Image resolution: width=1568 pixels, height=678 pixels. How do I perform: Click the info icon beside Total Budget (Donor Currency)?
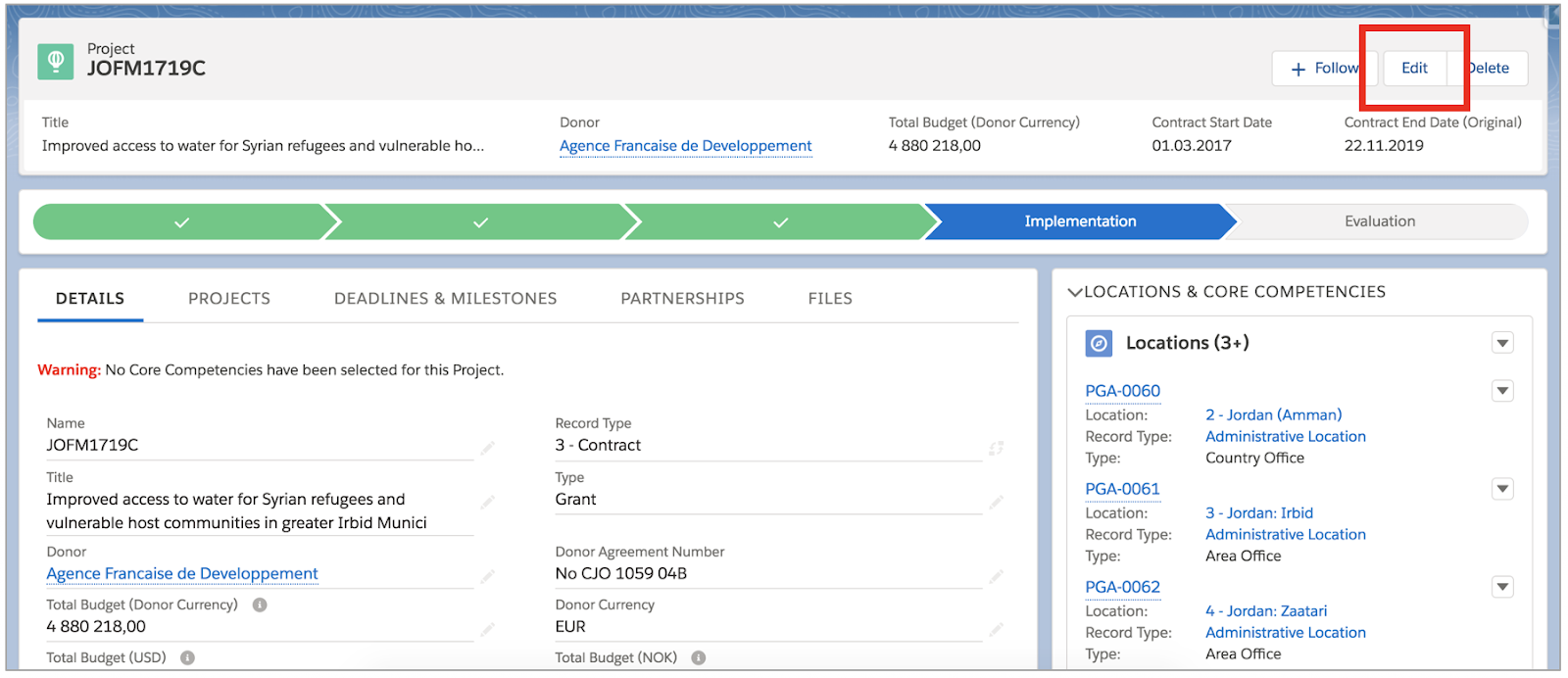260,605
